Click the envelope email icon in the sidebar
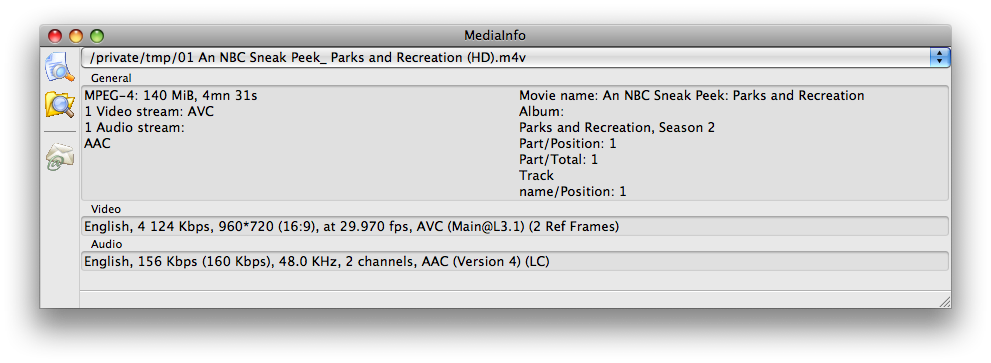Image resolution: width=991 pixels, height=363 pixels. coord(59,157)
